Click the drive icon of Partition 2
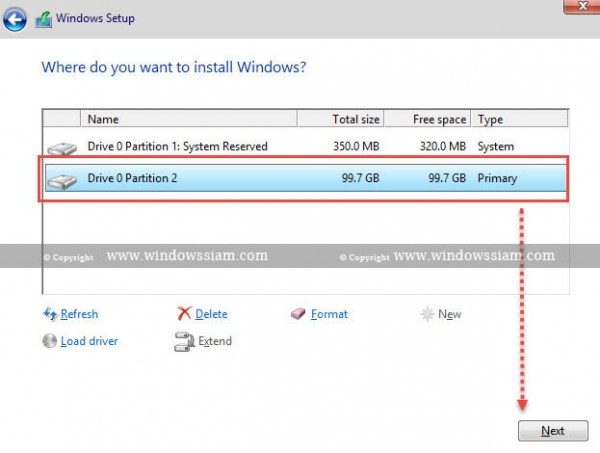The width and height of the screenshot is (600, 453). point(62,181)
